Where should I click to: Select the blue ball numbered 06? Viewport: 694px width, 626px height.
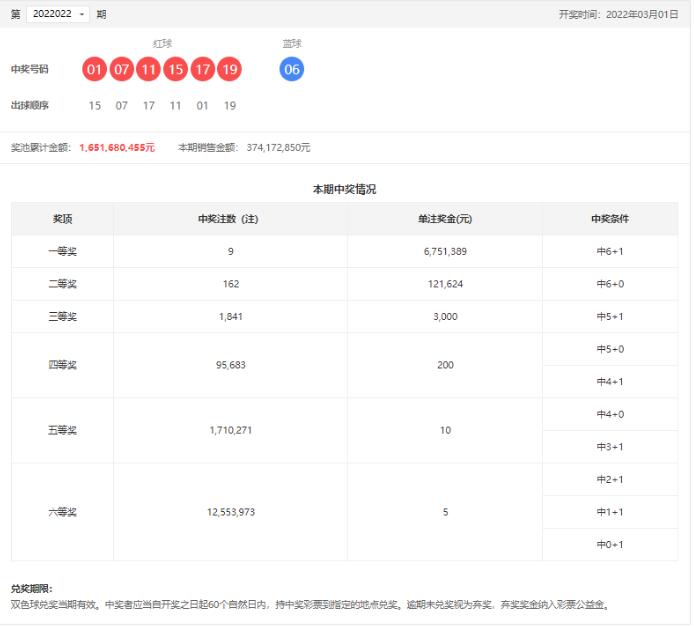292,69
